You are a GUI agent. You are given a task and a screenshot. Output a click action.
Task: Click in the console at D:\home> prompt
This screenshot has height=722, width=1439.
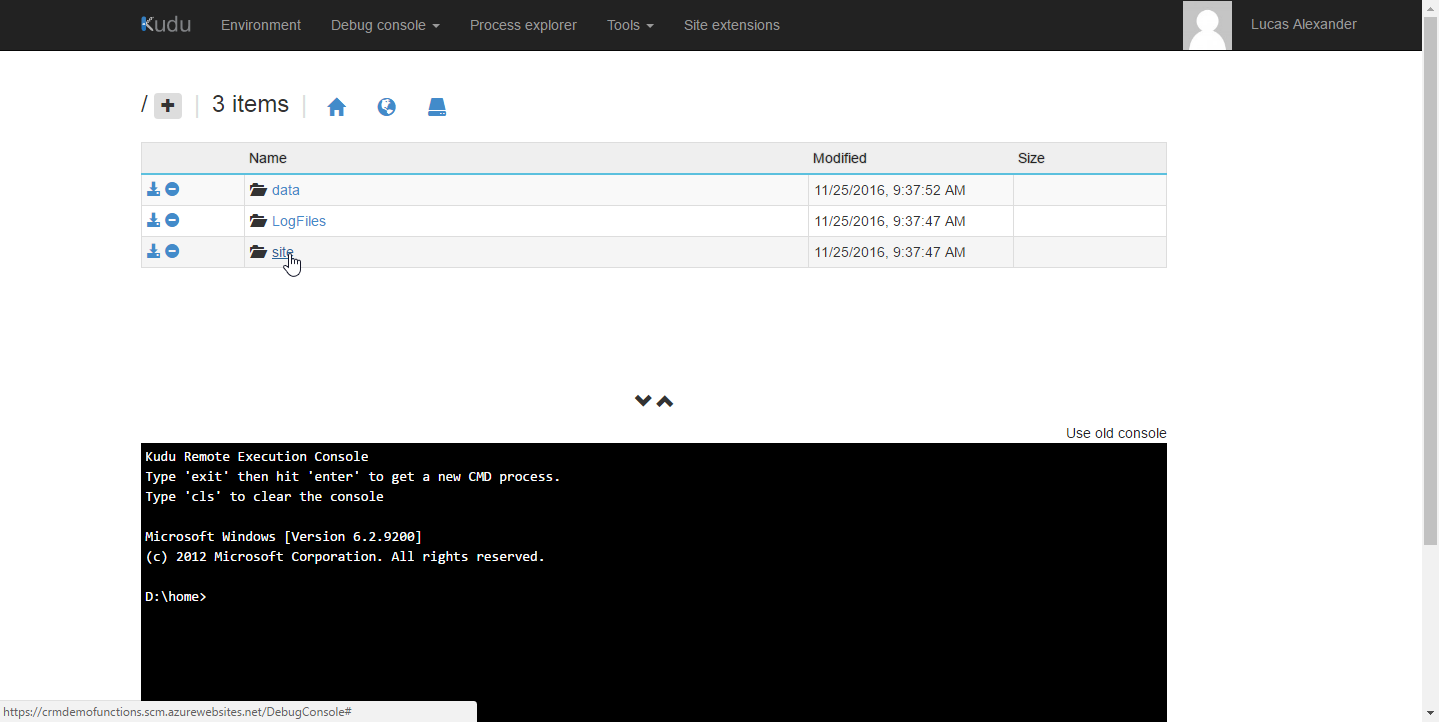pos(176,596)
